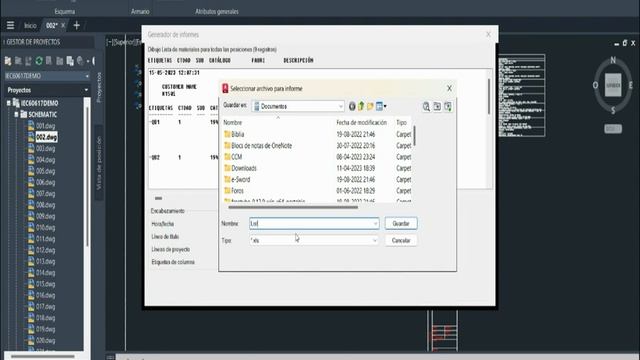Switch to the Esquema ribbon tab

[64, 11]
